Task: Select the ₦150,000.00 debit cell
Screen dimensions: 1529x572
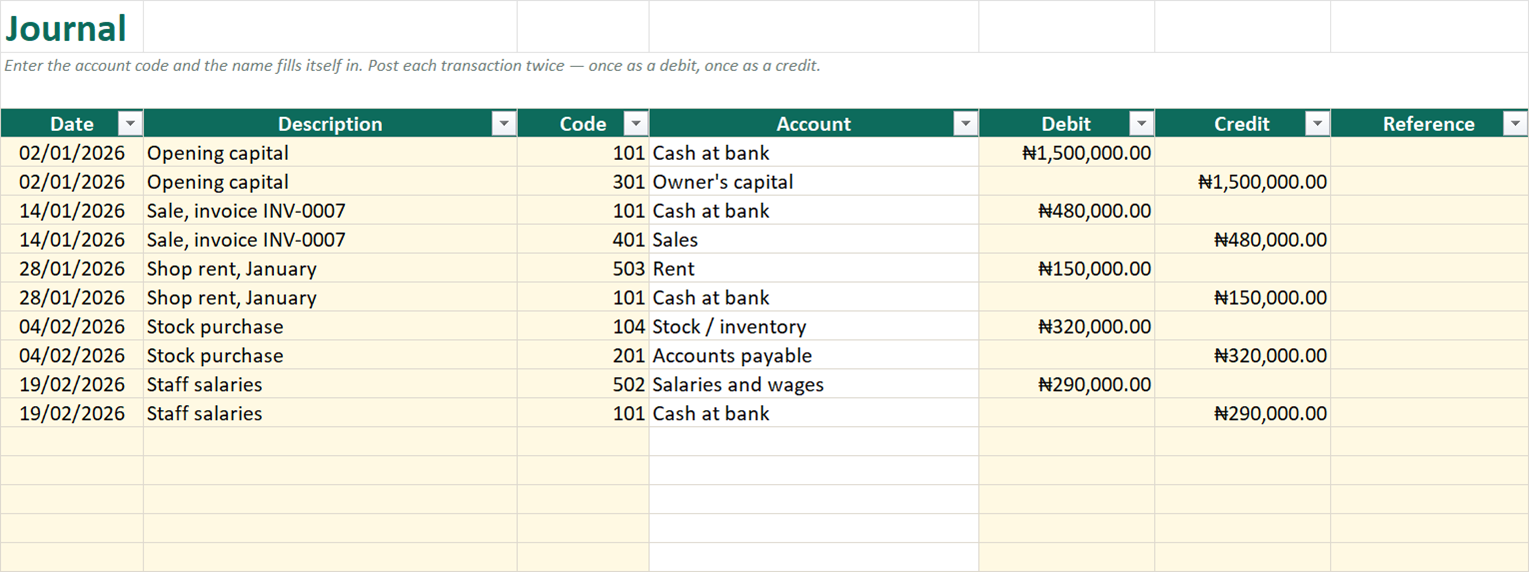Action: pyautogui.click(x=1067, y=269)
